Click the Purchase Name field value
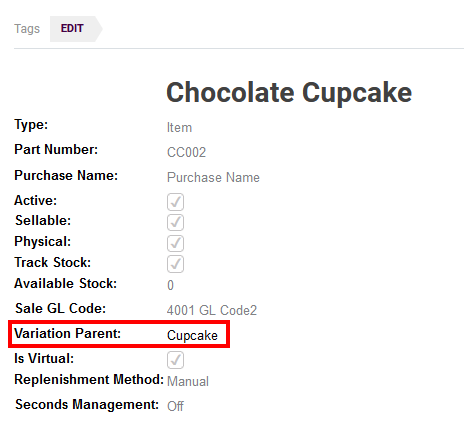Viewport: 464px width, 433px height. tap(213, 177)
